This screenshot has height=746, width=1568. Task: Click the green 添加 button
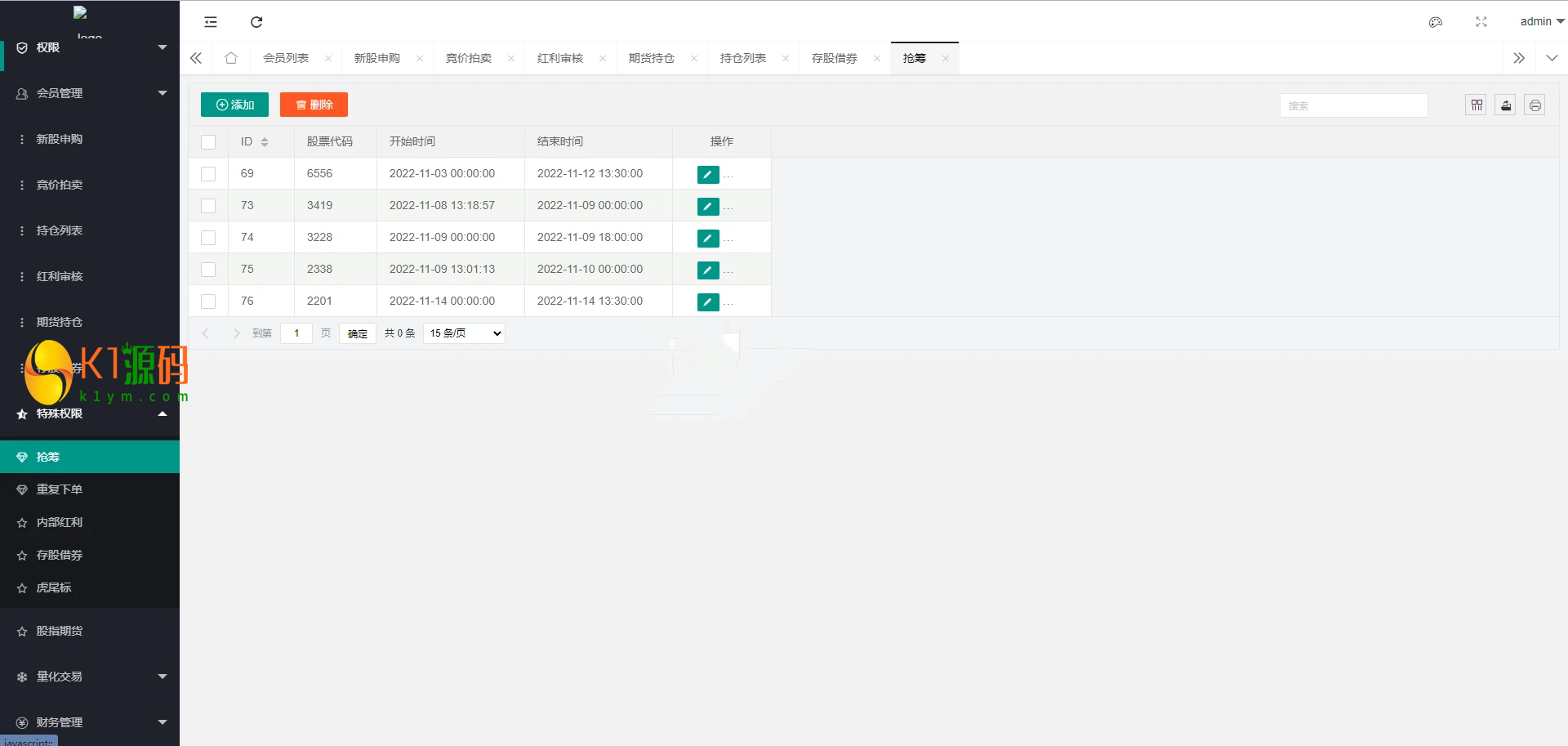click(x=234, y=105)
